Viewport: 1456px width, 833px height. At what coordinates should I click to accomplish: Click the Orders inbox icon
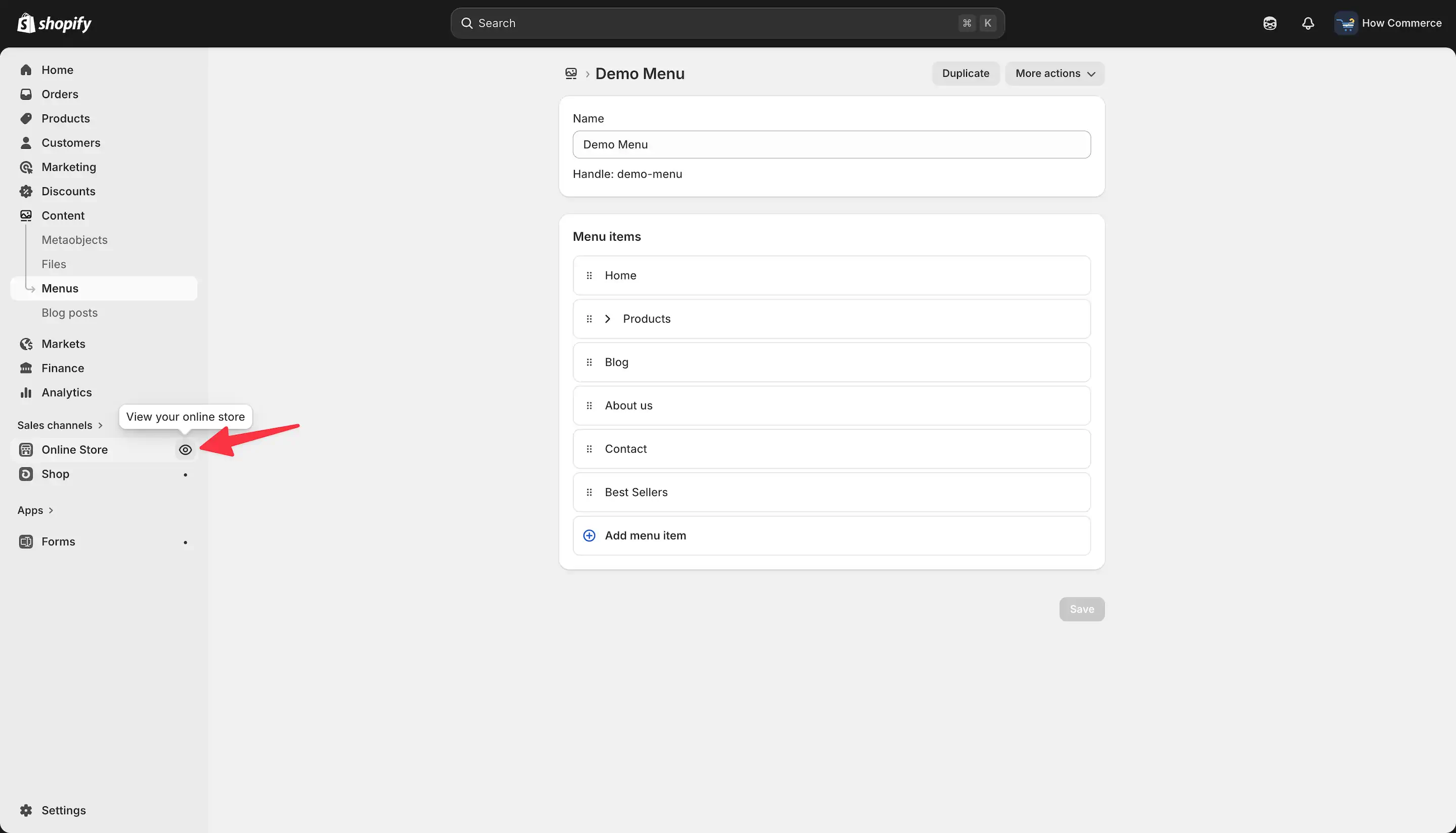tap(26, 95)
